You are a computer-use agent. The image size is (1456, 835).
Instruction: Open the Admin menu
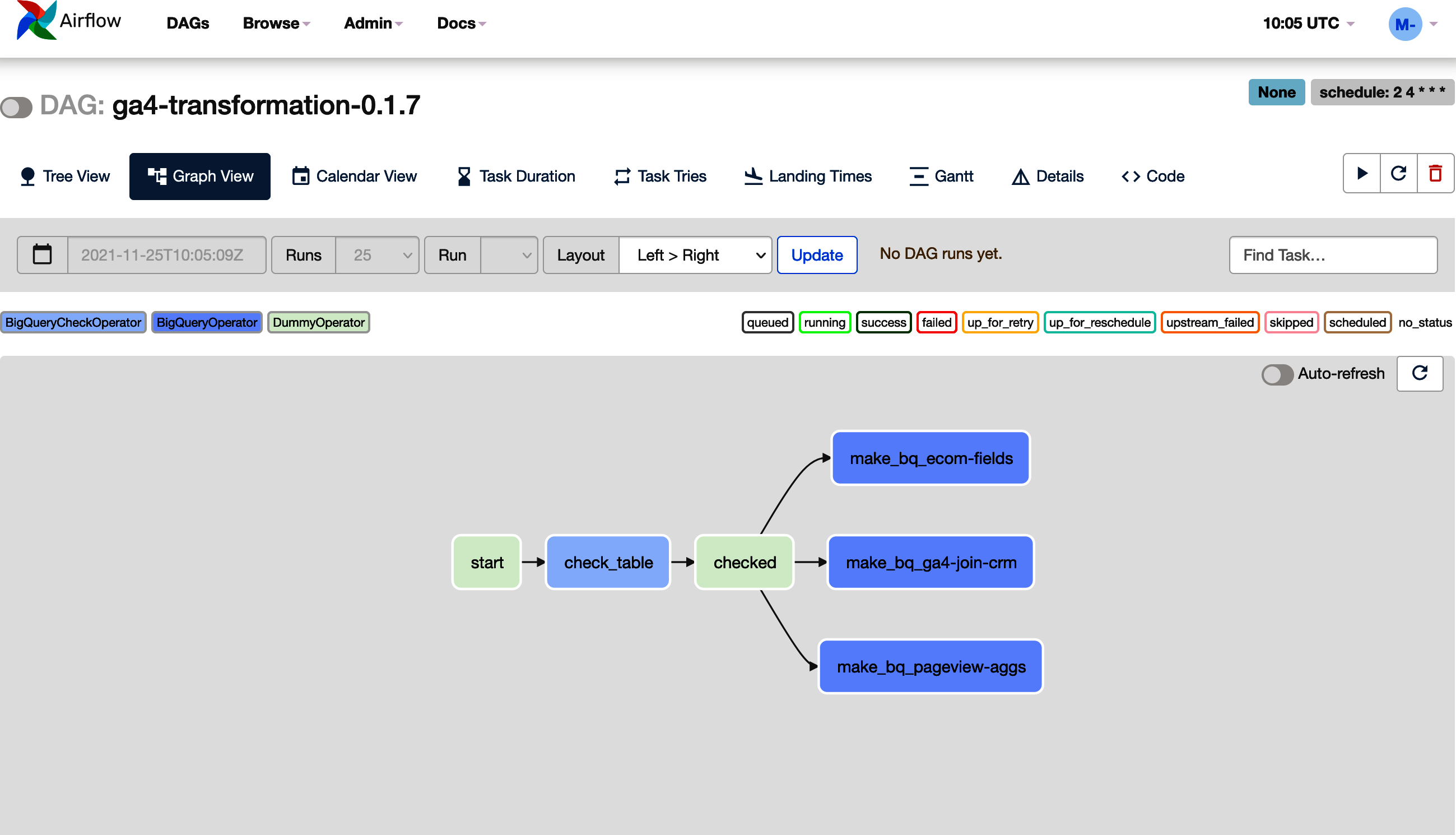tap(374, 22)
